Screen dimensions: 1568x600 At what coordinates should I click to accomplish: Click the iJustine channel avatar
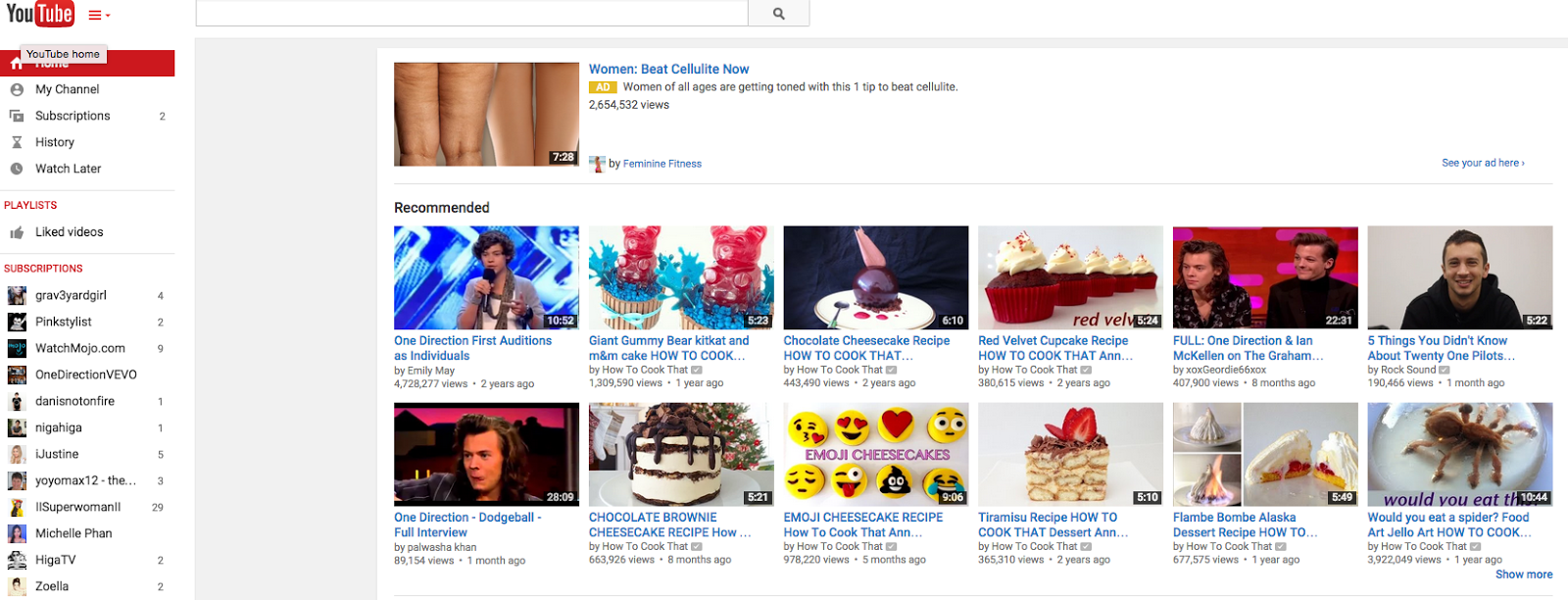pos(17,454)
